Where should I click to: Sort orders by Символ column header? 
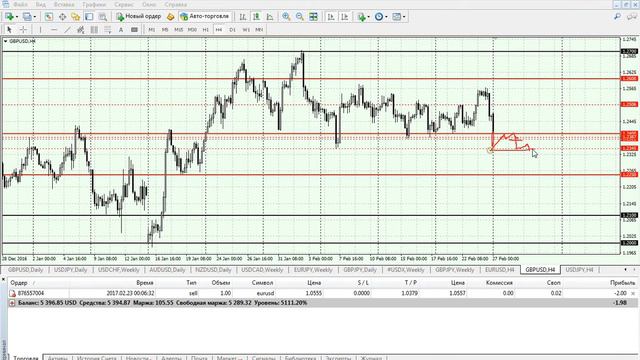click(x=262, y=282)
